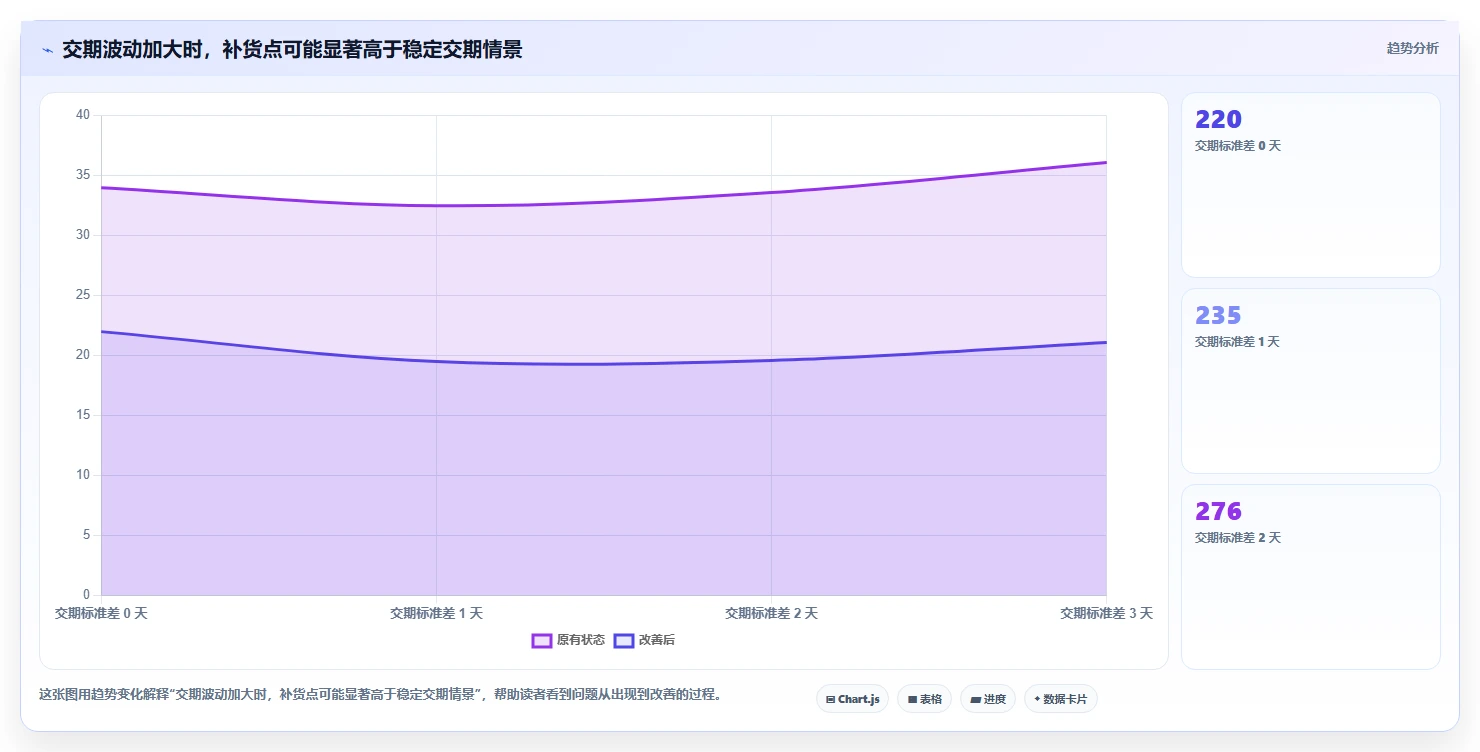Click the blue 改善后 legend swatch
The image size is (1480, 752).
[624, 640]
